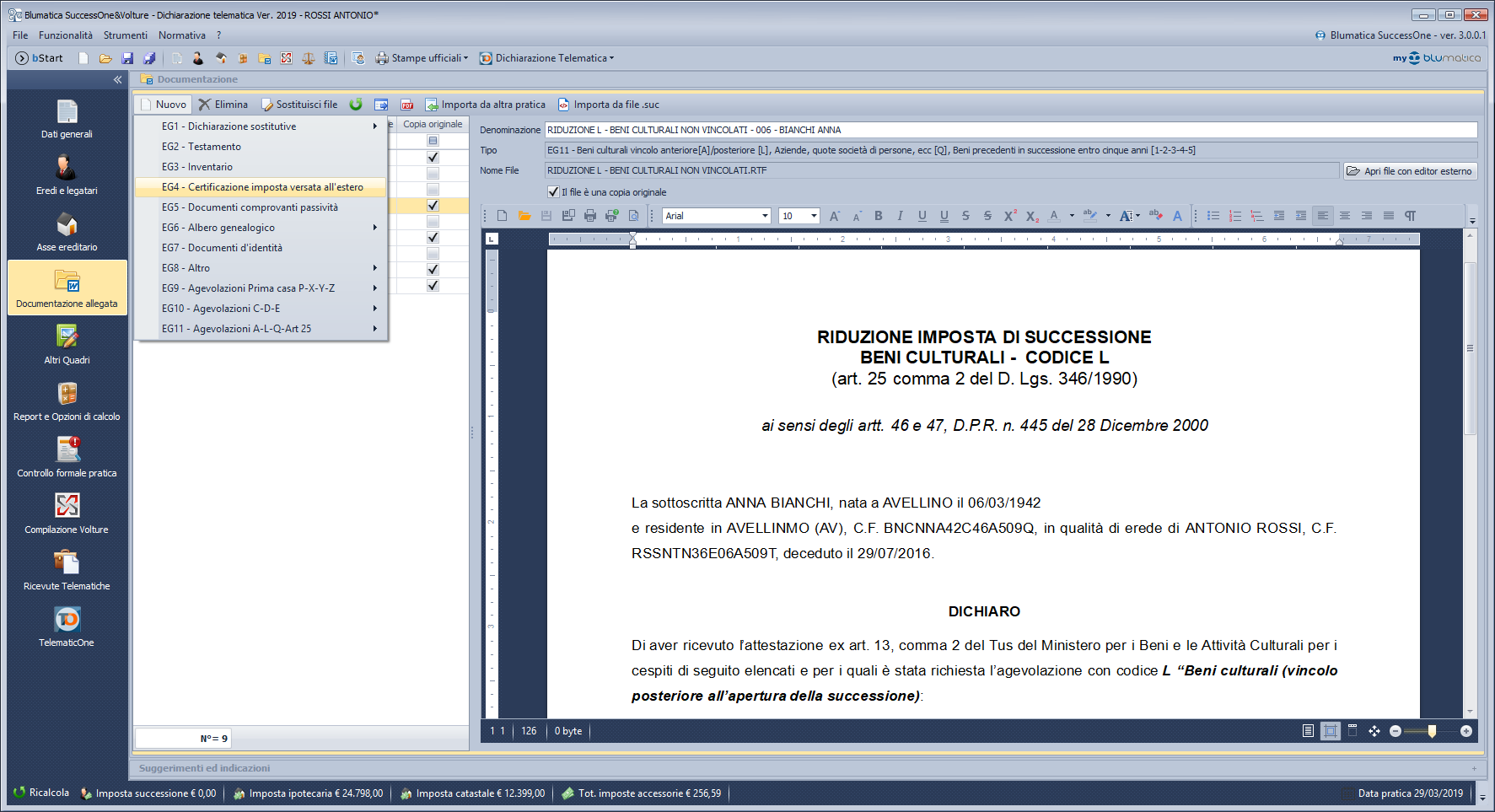Open the Eredi e legatari section
Viewport: 1495px width, 812px height.
(67, 175)
